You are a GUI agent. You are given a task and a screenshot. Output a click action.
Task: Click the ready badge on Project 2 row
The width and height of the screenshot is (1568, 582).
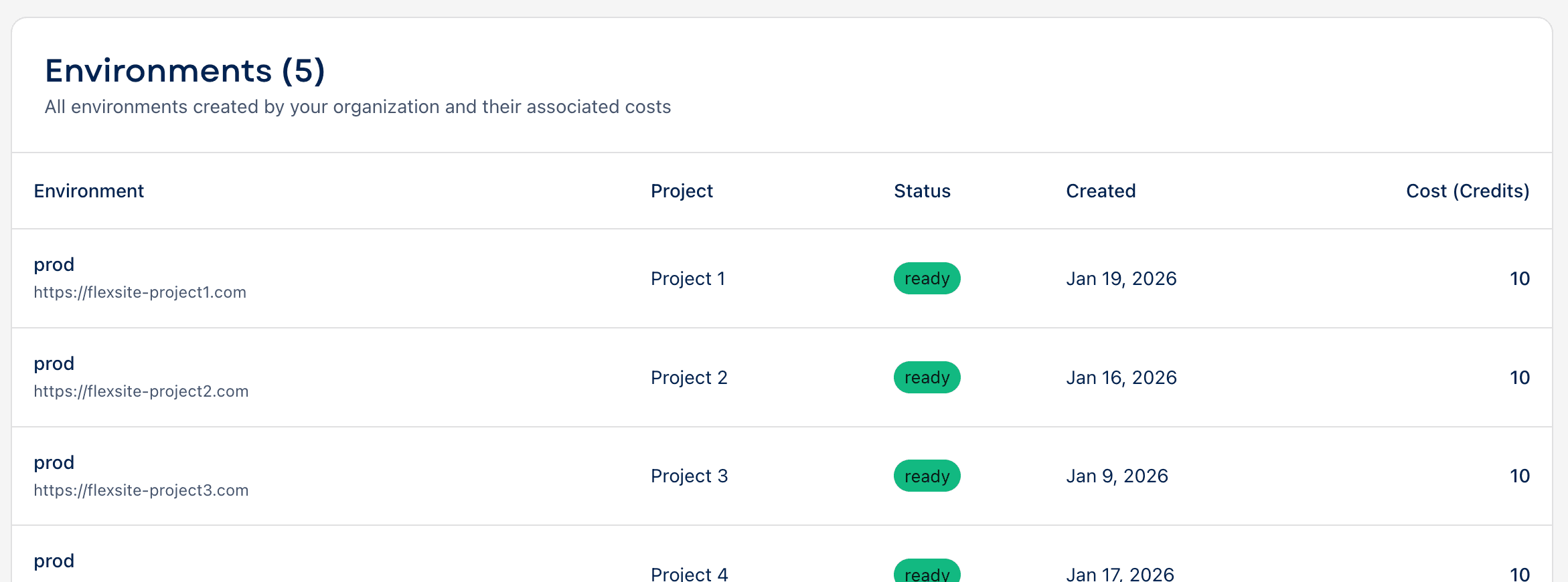point(927,377)
